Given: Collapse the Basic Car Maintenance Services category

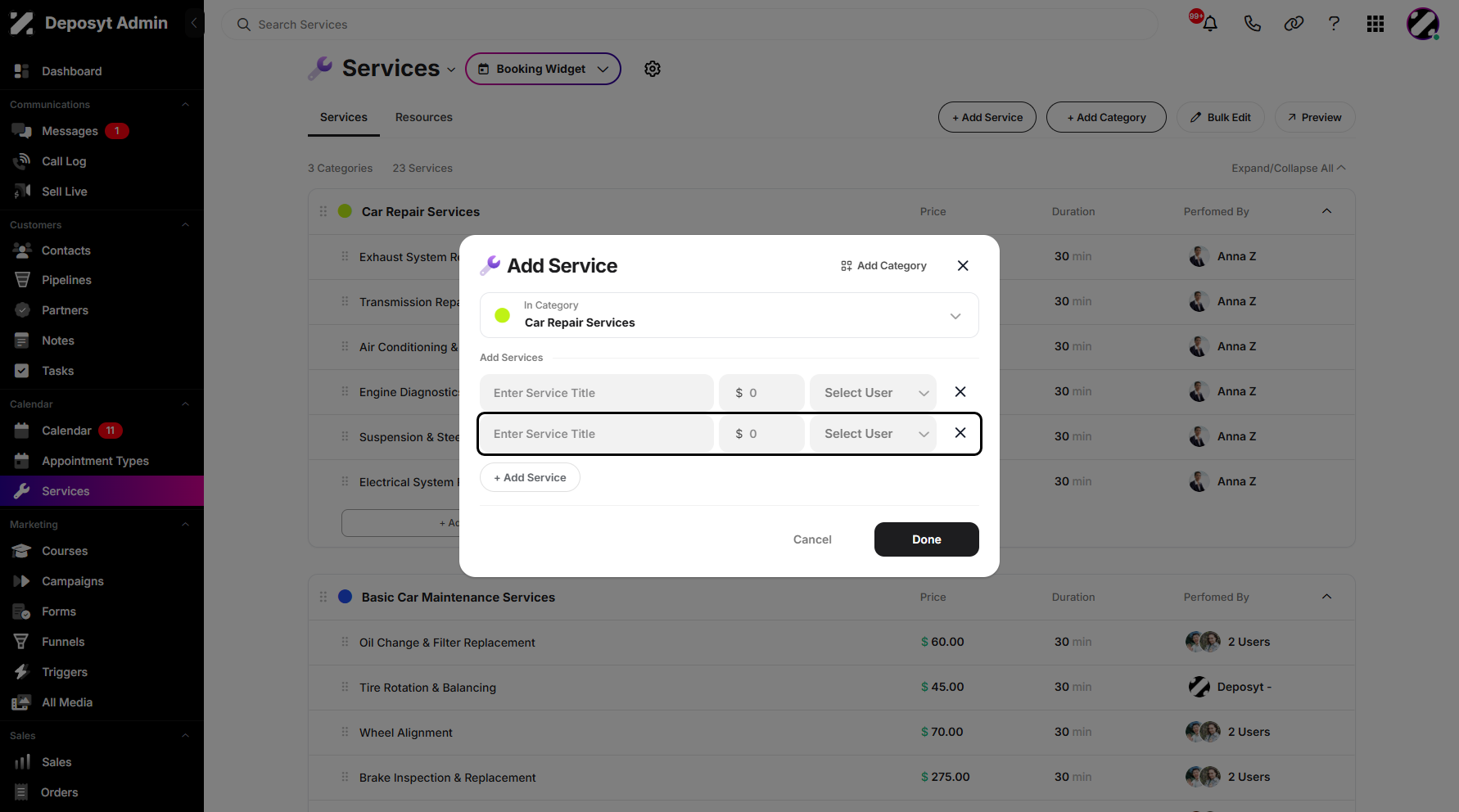Looking at the screenshot, I should pyautogui.click(x=1326, y=597).
